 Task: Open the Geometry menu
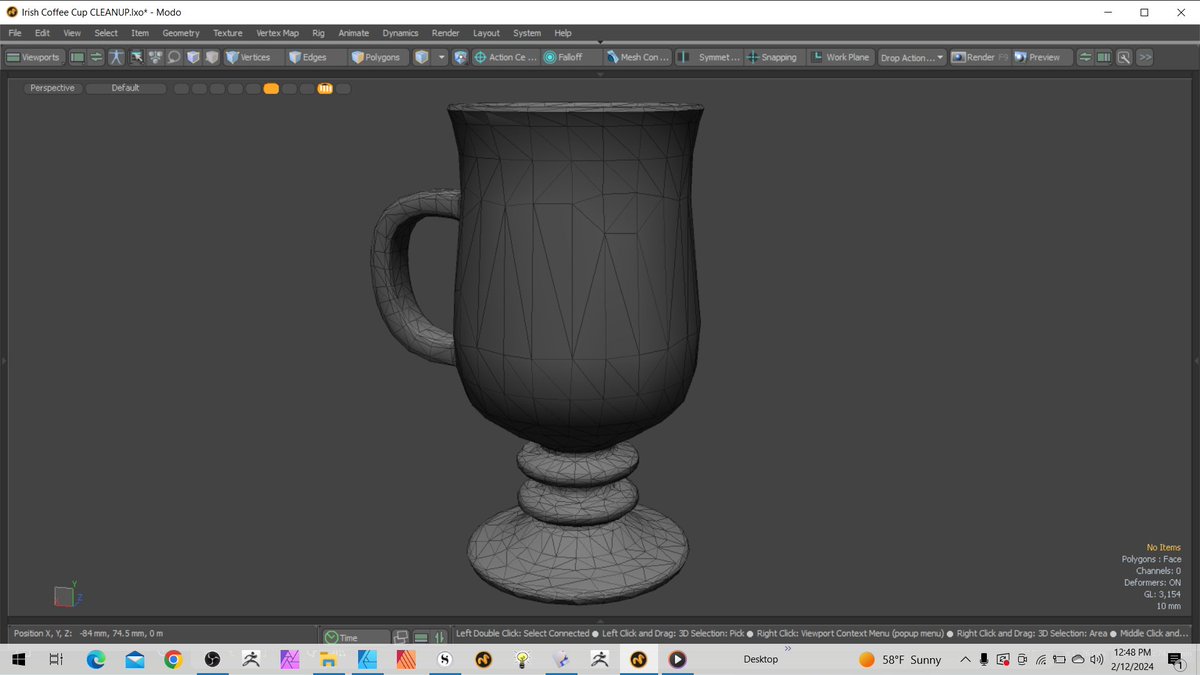181,33
